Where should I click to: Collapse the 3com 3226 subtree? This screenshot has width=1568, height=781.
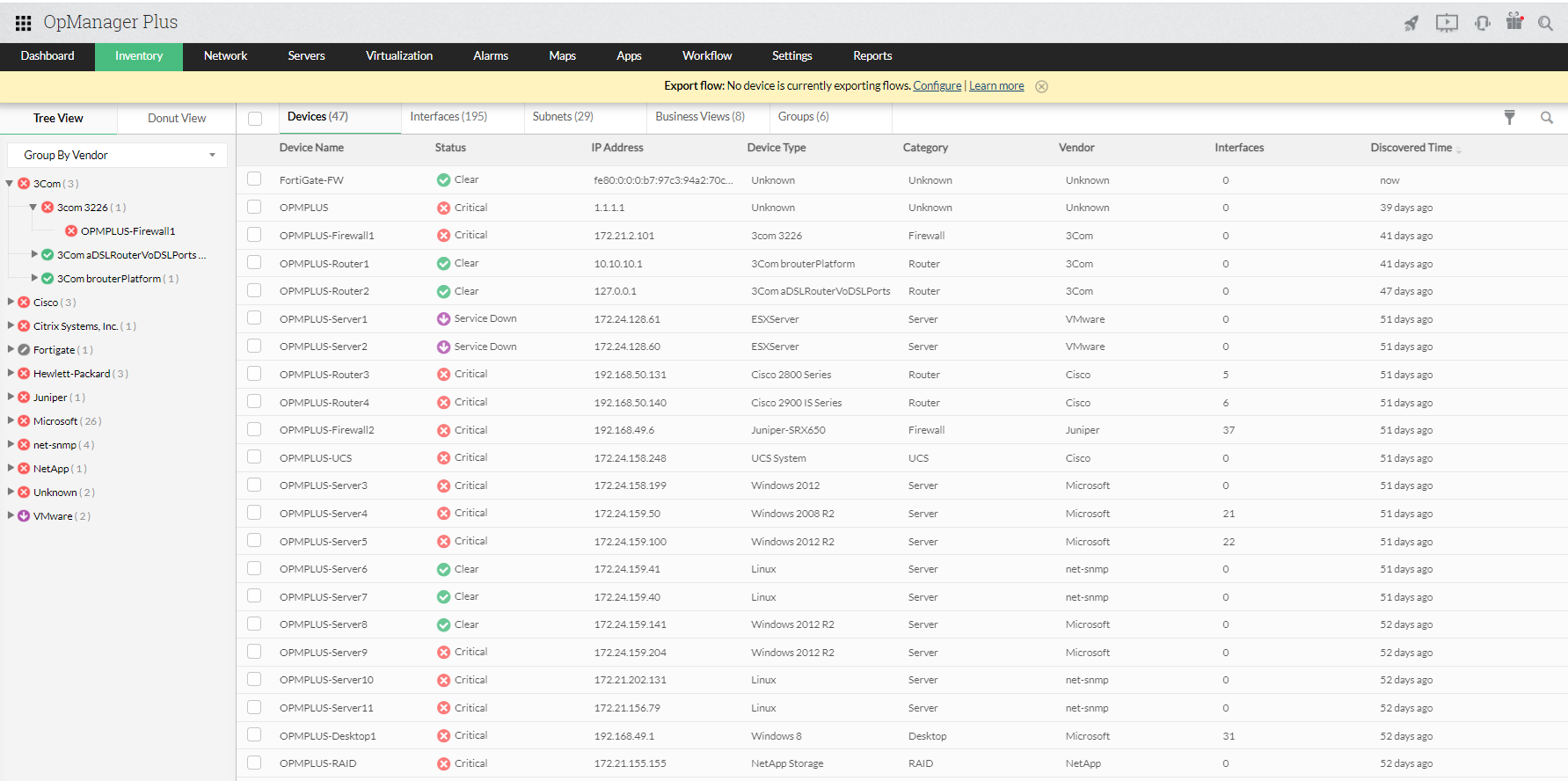[x=33, y=208]
